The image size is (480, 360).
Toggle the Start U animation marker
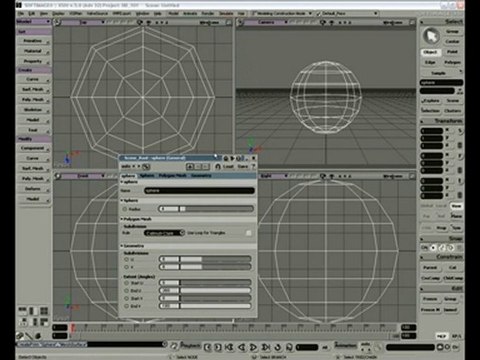(x=126, y=283)
